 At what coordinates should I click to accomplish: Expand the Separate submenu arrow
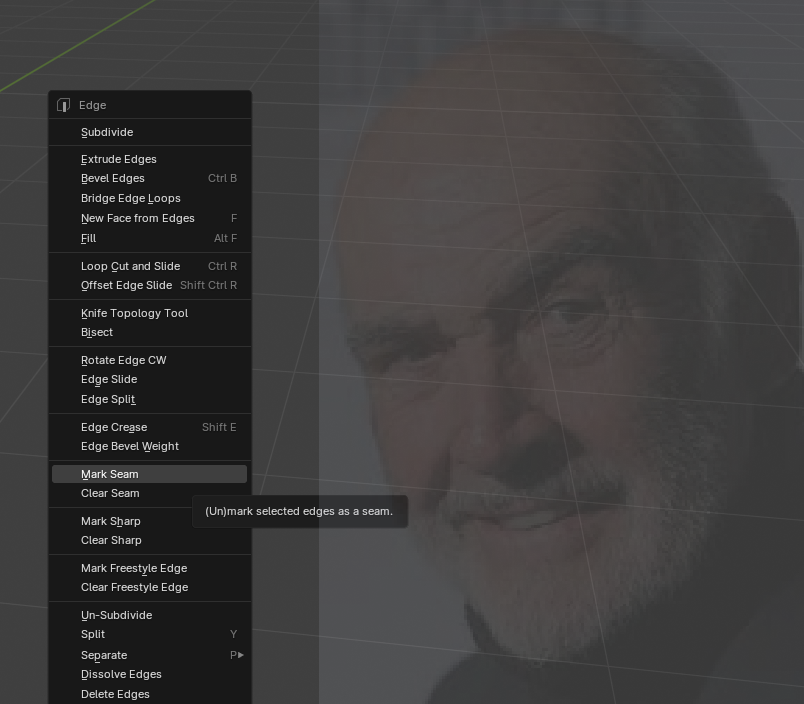[241, 655]
